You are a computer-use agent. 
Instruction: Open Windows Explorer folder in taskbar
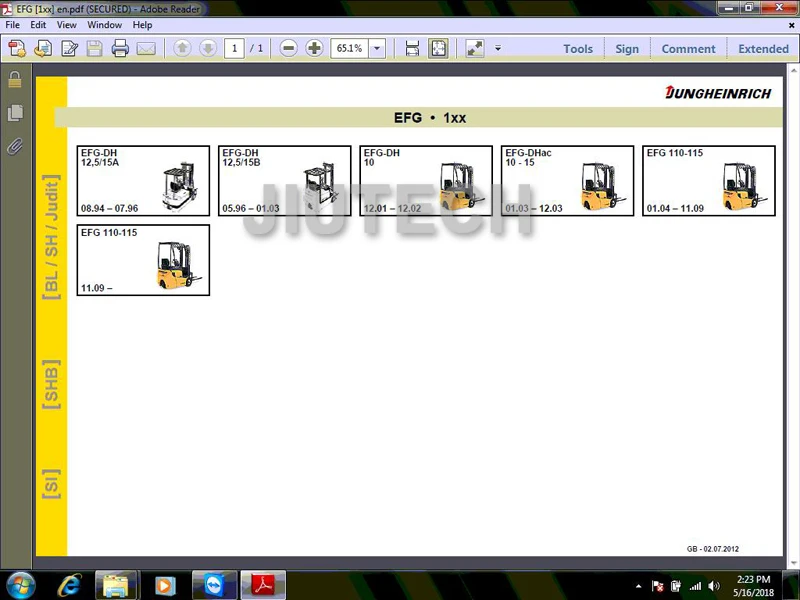coord(116,585)
